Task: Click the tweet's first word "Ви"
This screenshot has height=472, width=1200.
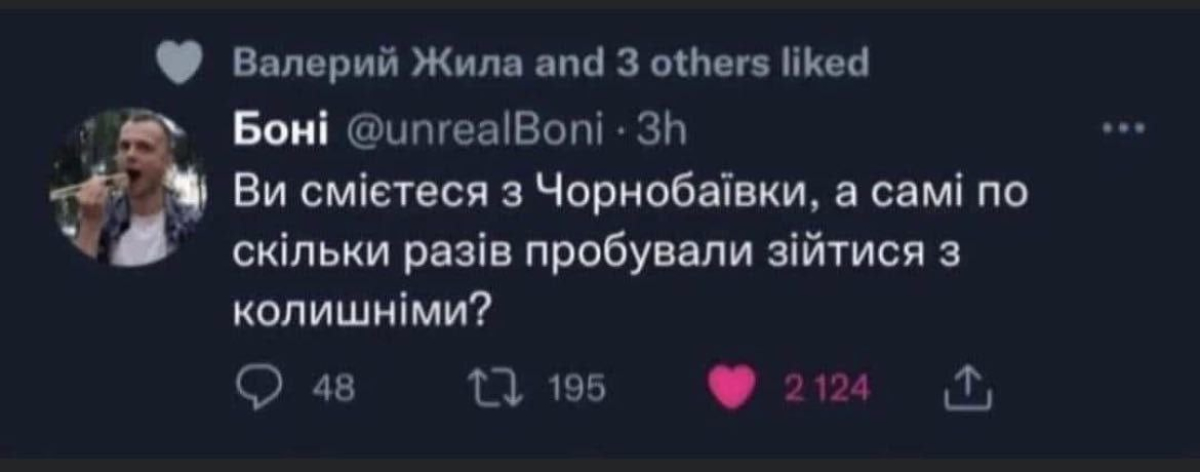Action: click(x=255, y=191)
